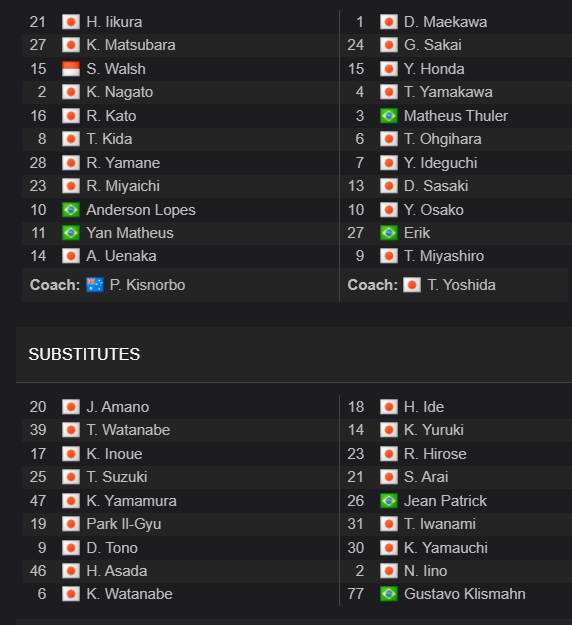Image resolution: width=572 pixels, height=625 pixels.
Task: Click the Japan flag beside H. Iikura
Action: [x=71, y=22]
